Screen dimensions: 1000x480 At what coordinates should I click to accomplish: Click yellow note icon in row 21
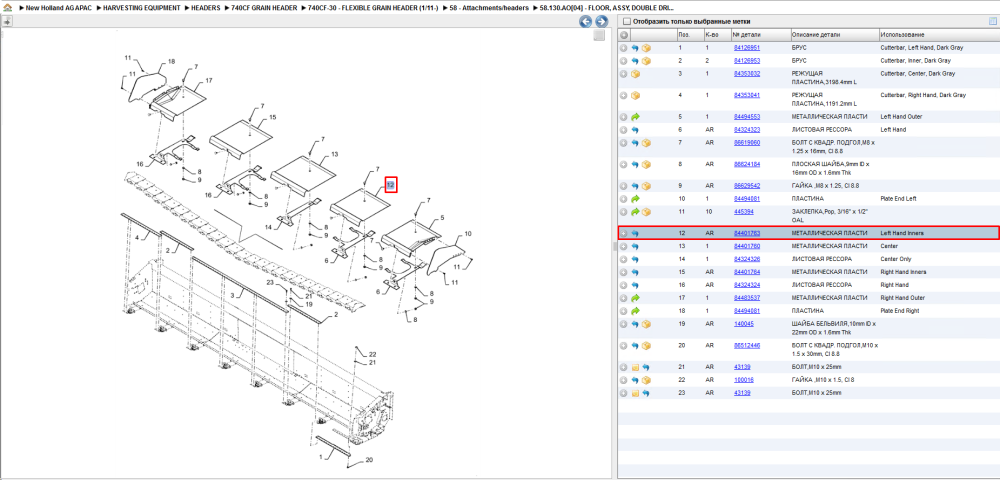point(635,367)
